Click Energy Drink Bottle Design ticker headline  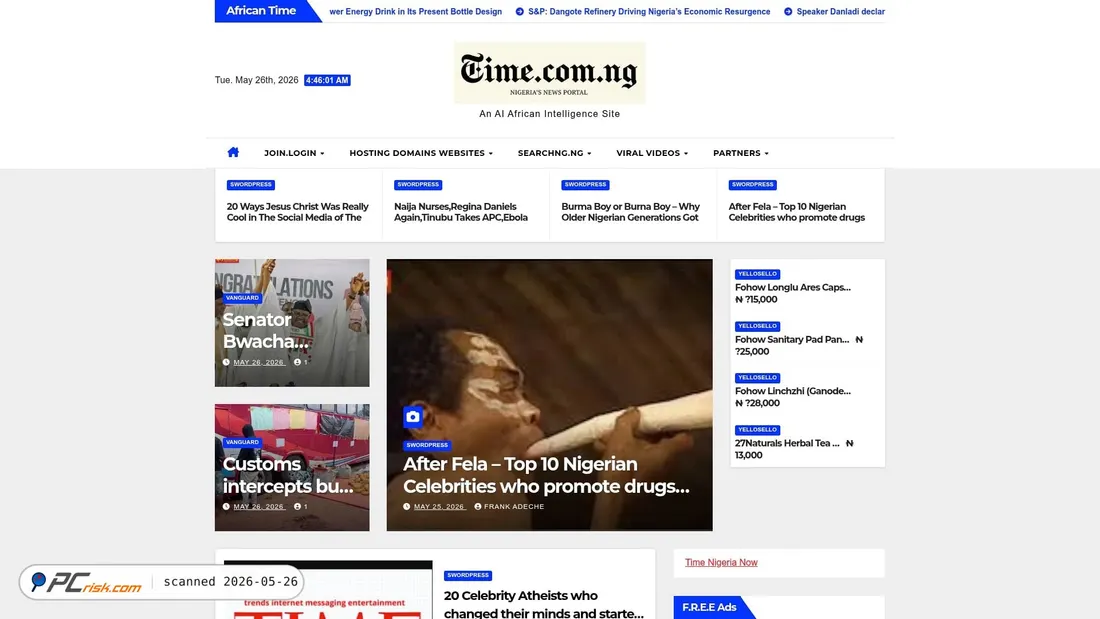point(415,11)
